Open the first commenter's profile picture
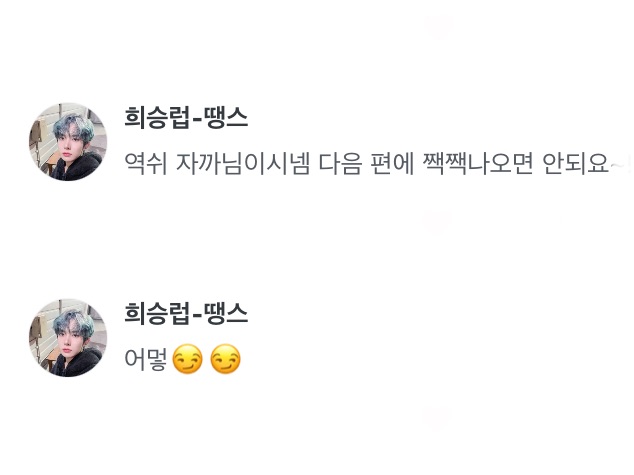The width and height of the screenshot is (634, 475). click(68, 141)
